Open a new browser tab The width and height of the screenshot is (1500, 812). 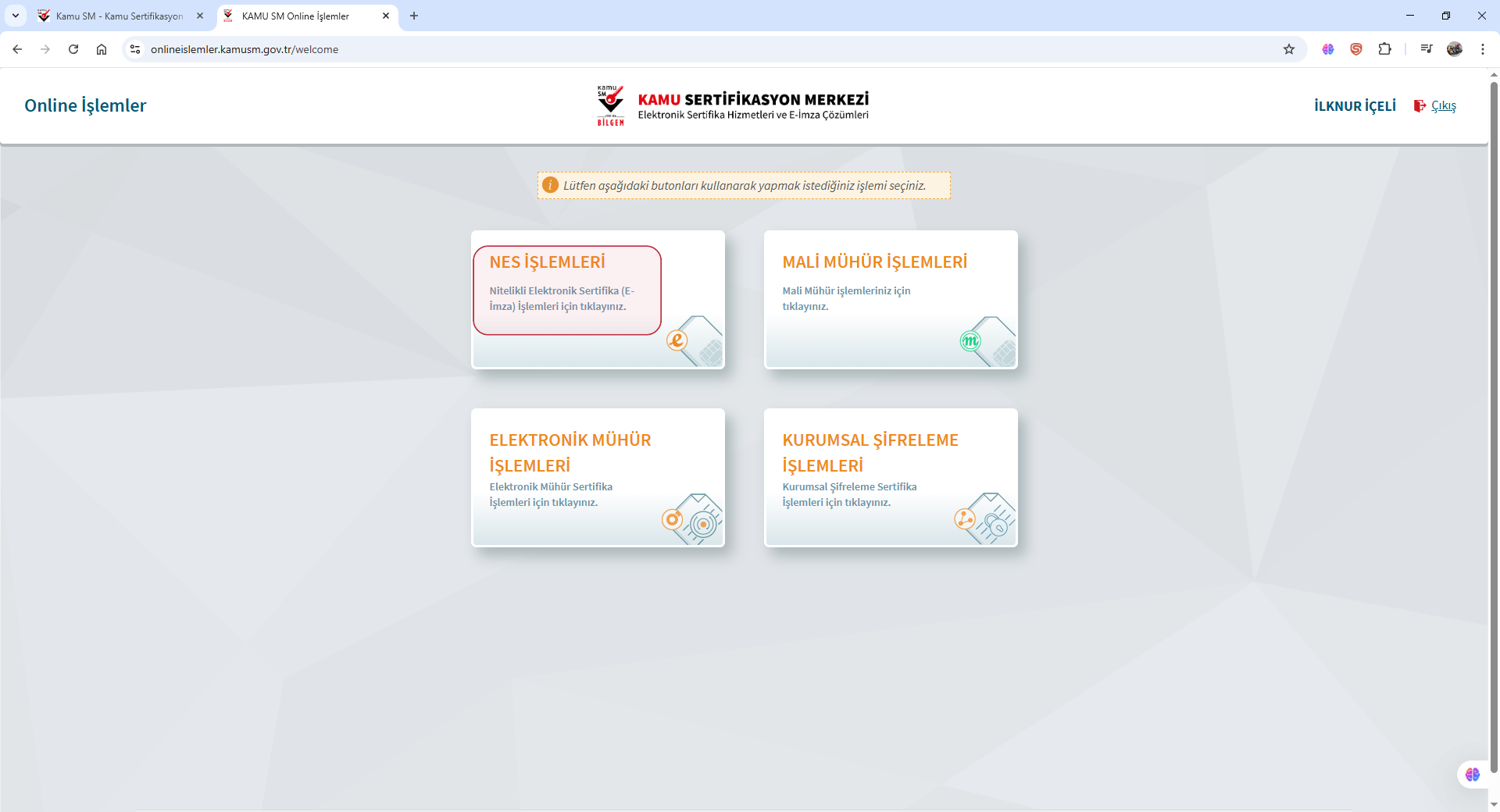click(x=414, y=16)
